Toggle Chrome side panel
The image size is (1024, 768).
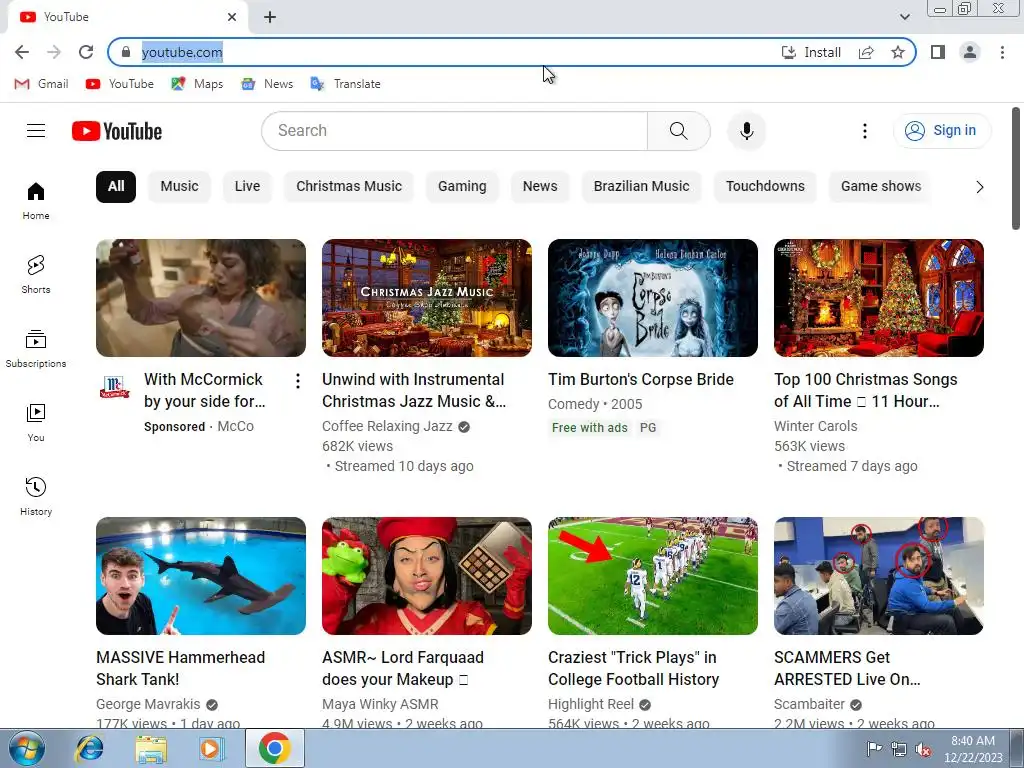click(x=938, y=52)
